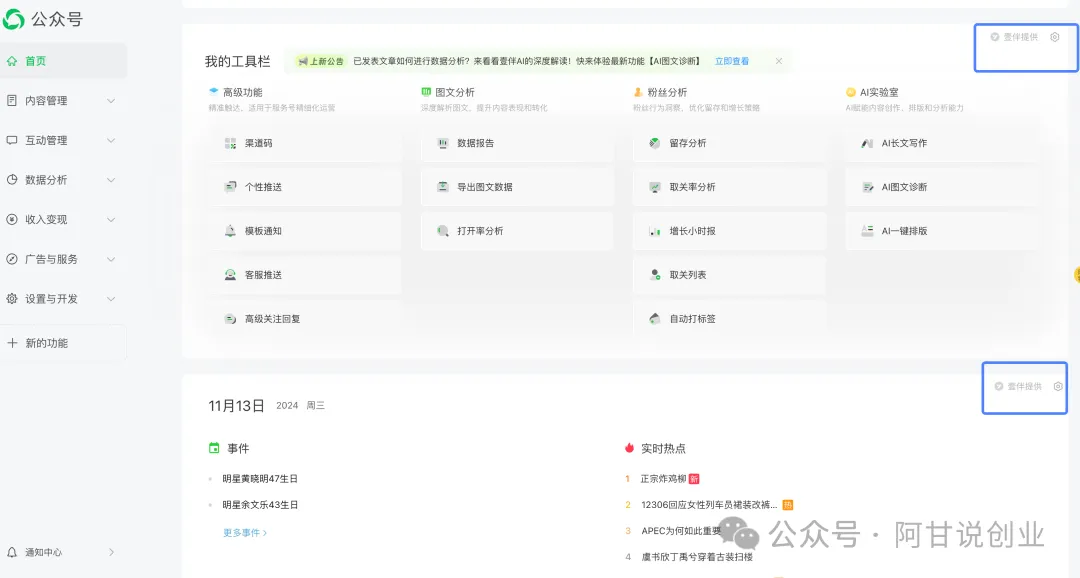Open 新的功能 in the sidebar

click(46, 343)
